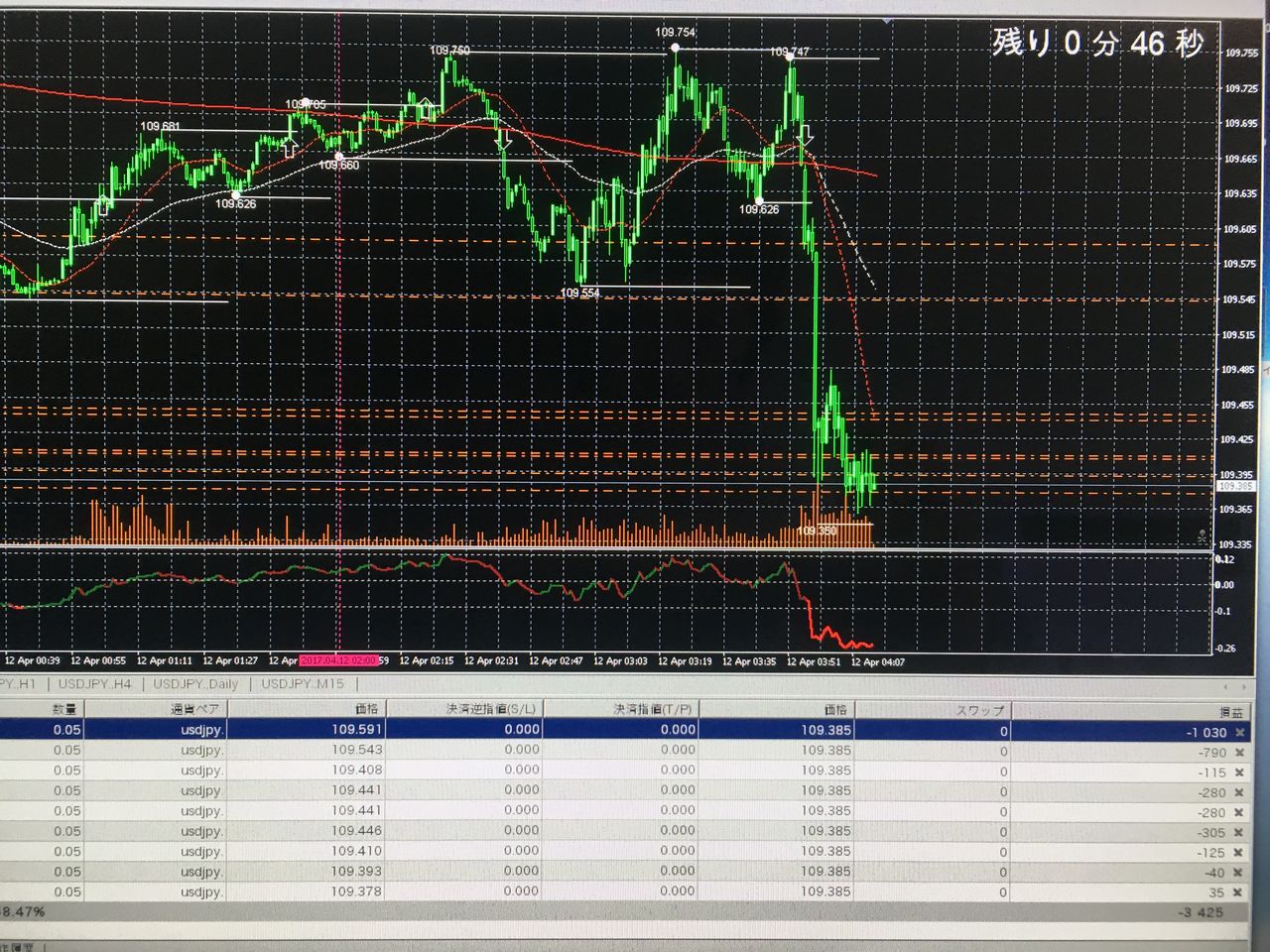
Task: Close the trade with 35 profit
Action: pyautogui.click(x=1238, y=892)
